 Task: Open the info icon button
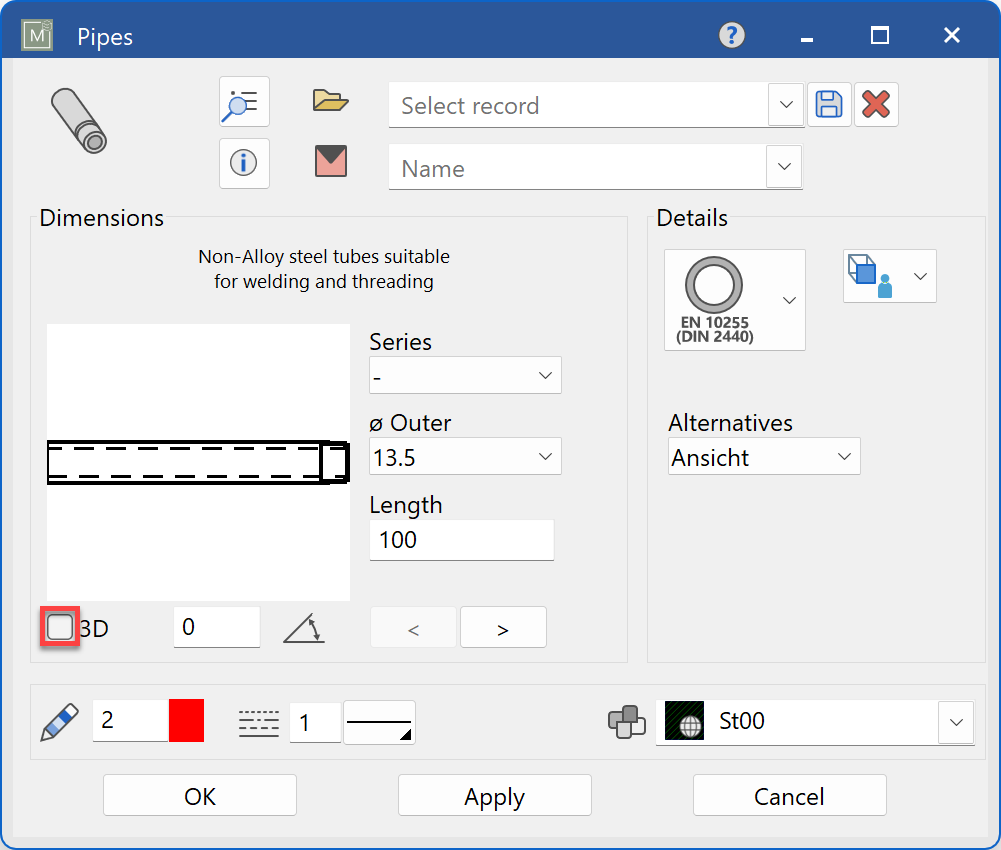(x=244, y=163)
